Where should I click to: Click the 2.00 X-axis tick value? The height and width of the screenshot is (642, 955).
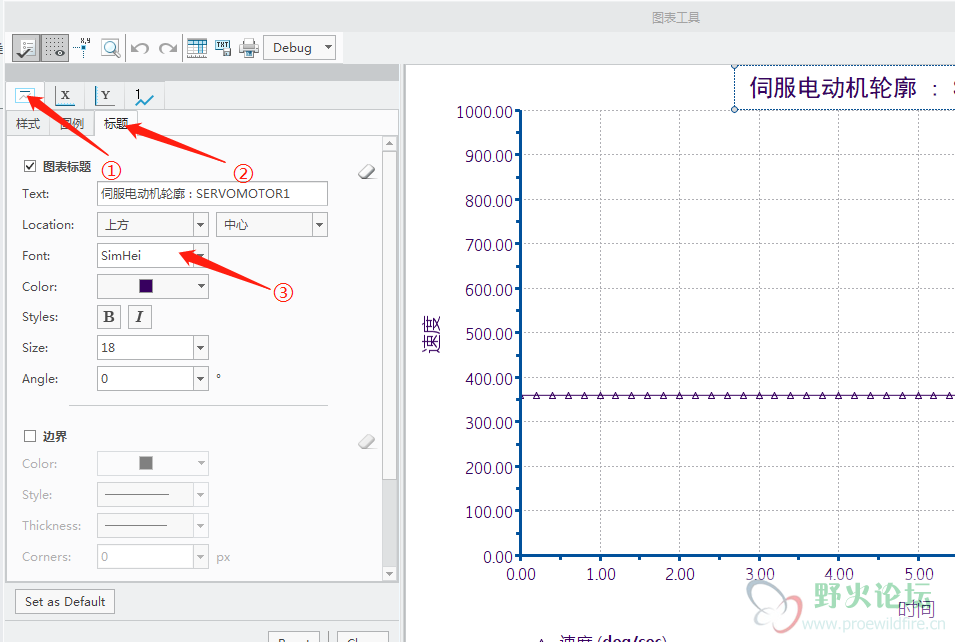click(x=680, y=574)
